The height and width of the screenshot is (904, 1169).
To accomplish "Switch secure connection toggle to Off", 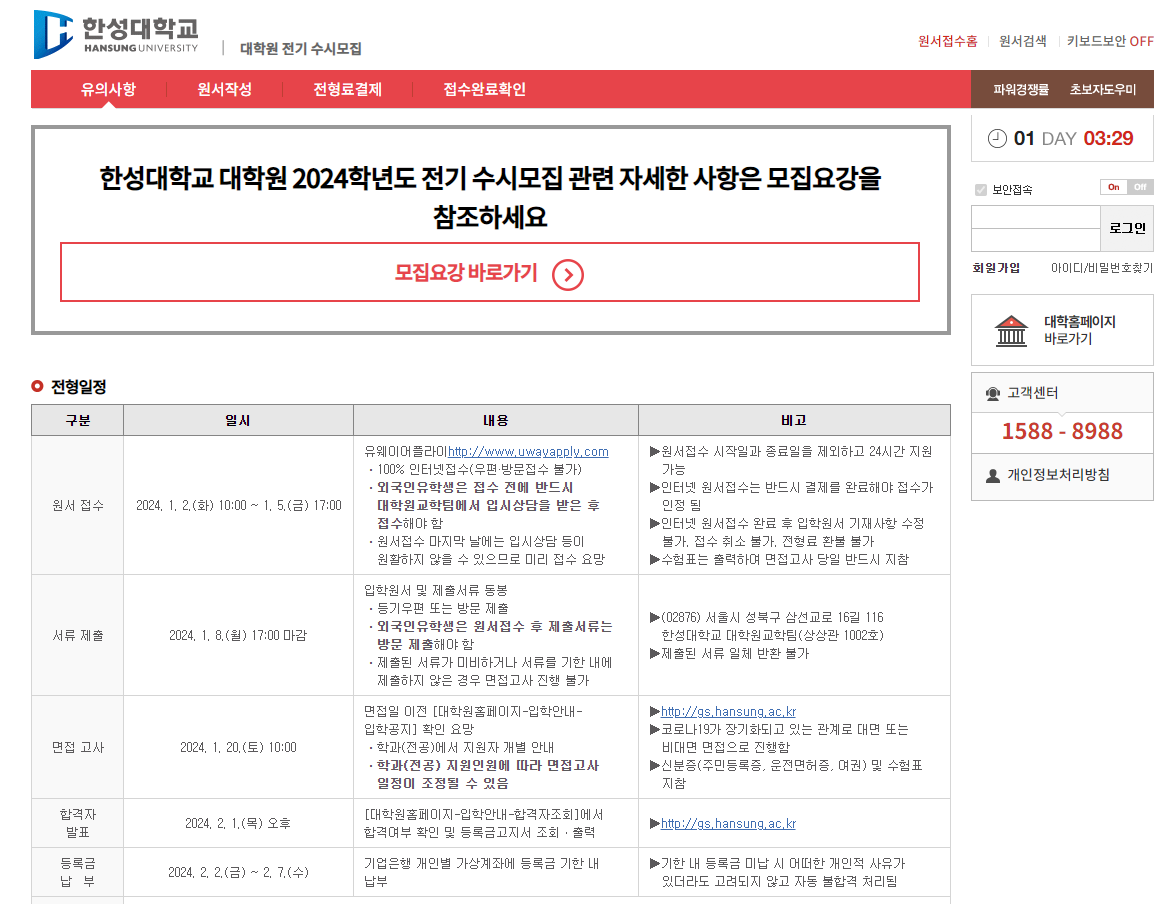I will [1140, 187].
